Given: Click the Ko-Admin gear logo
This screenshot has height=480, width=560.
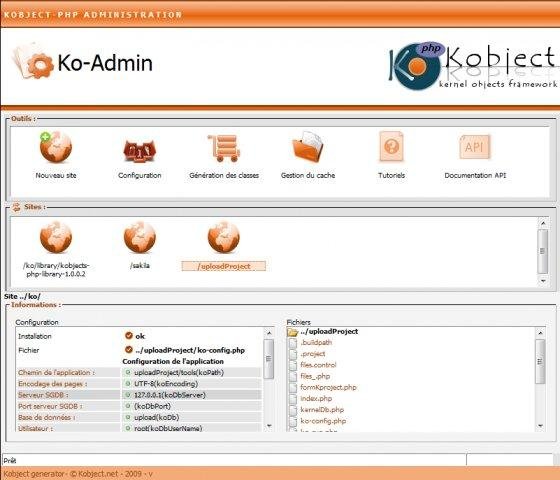Looking at the screenshot, I should pos(33,62).
